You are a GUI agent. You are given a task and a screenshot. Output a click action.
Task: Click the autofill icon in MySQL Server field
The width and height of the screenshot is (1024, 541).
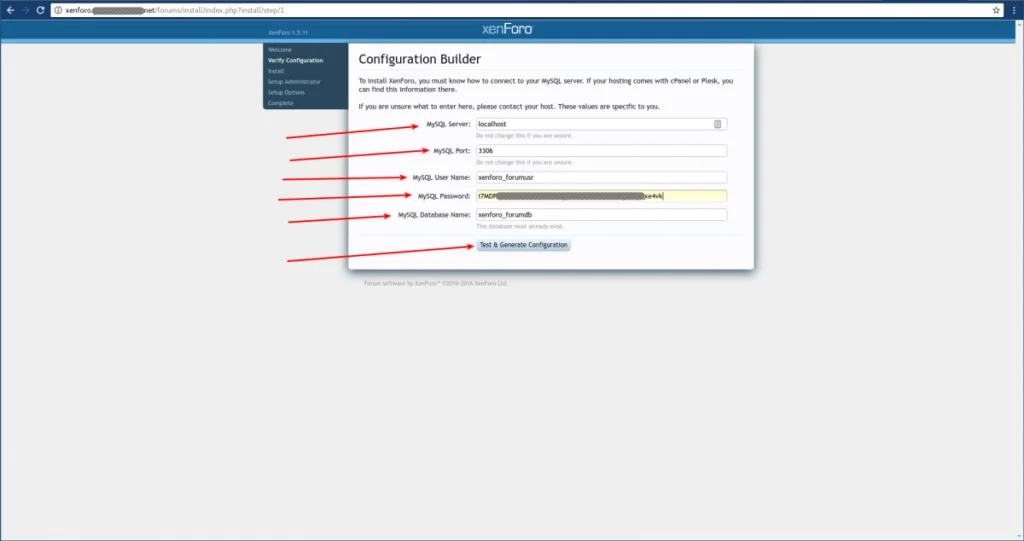pyautogui.click(x=717, y=124)
